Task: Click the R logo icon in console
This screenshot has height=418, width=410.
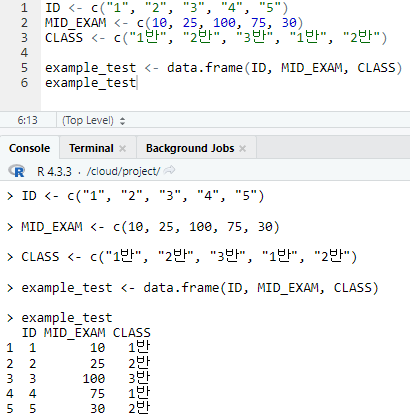Action: [17, 171]
